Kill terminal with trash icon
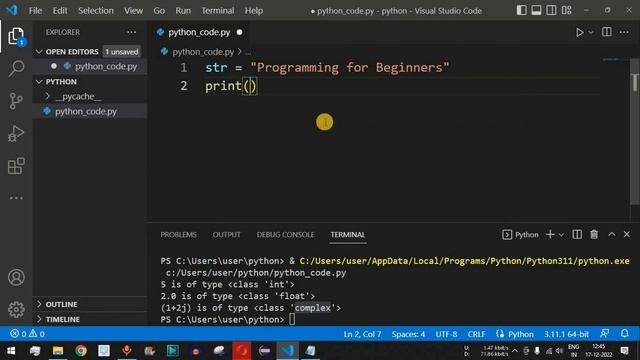640x360 pixels. tap(594, 234)
